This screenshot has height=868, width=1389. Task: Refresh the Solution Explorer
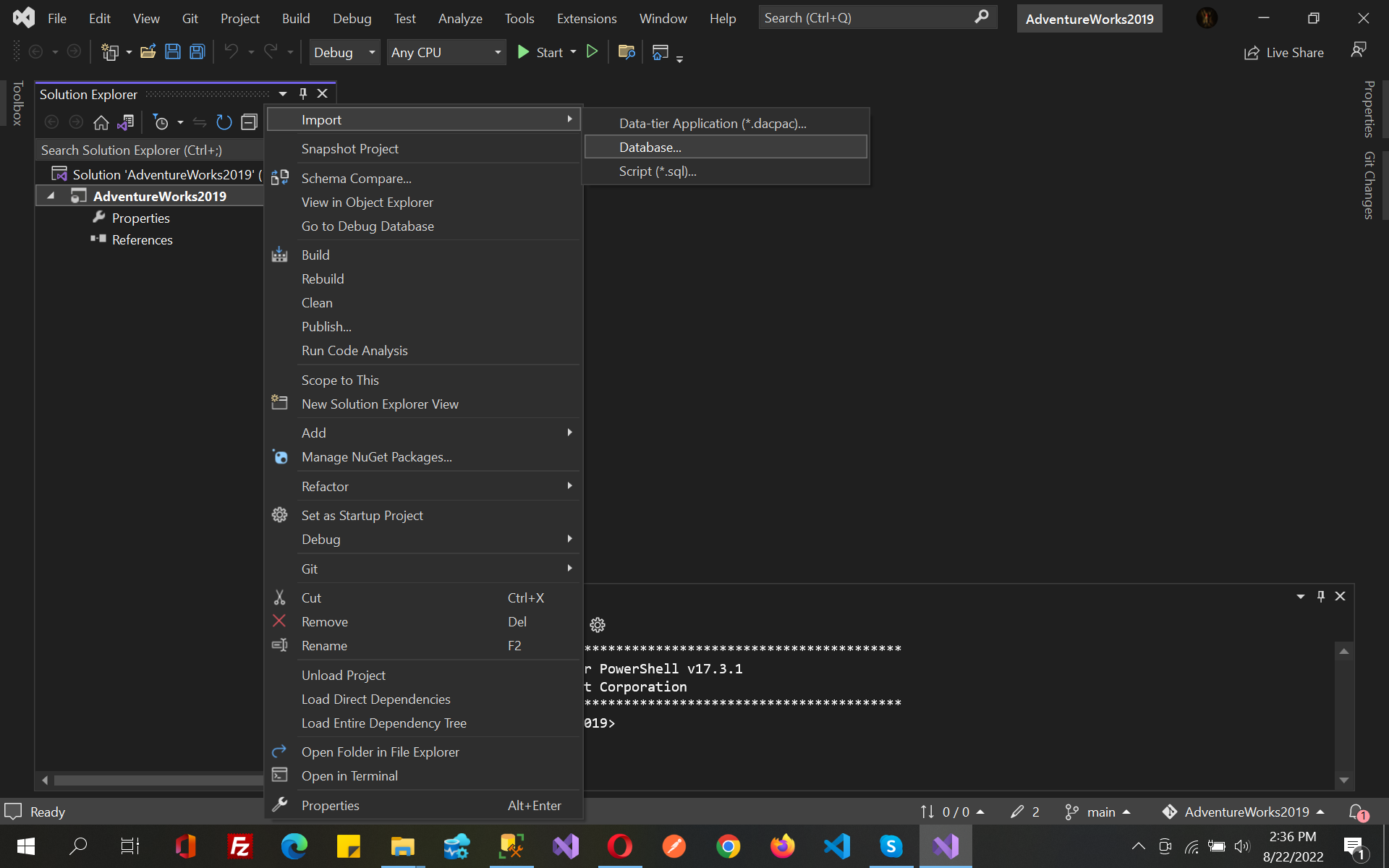pyautogui.click(x=224, y=122)
